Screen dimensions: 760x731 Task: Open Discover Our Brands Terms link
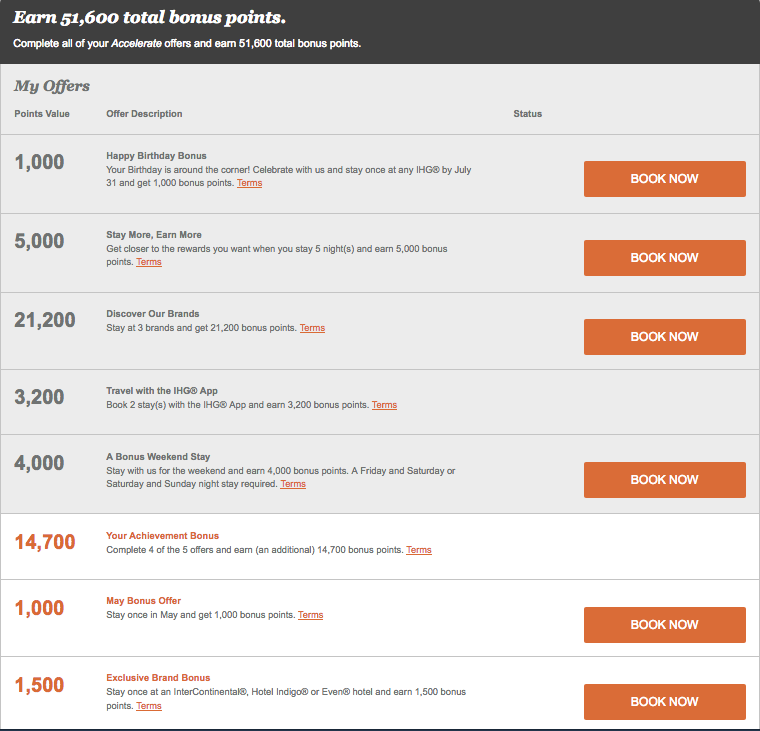point(312,329)
